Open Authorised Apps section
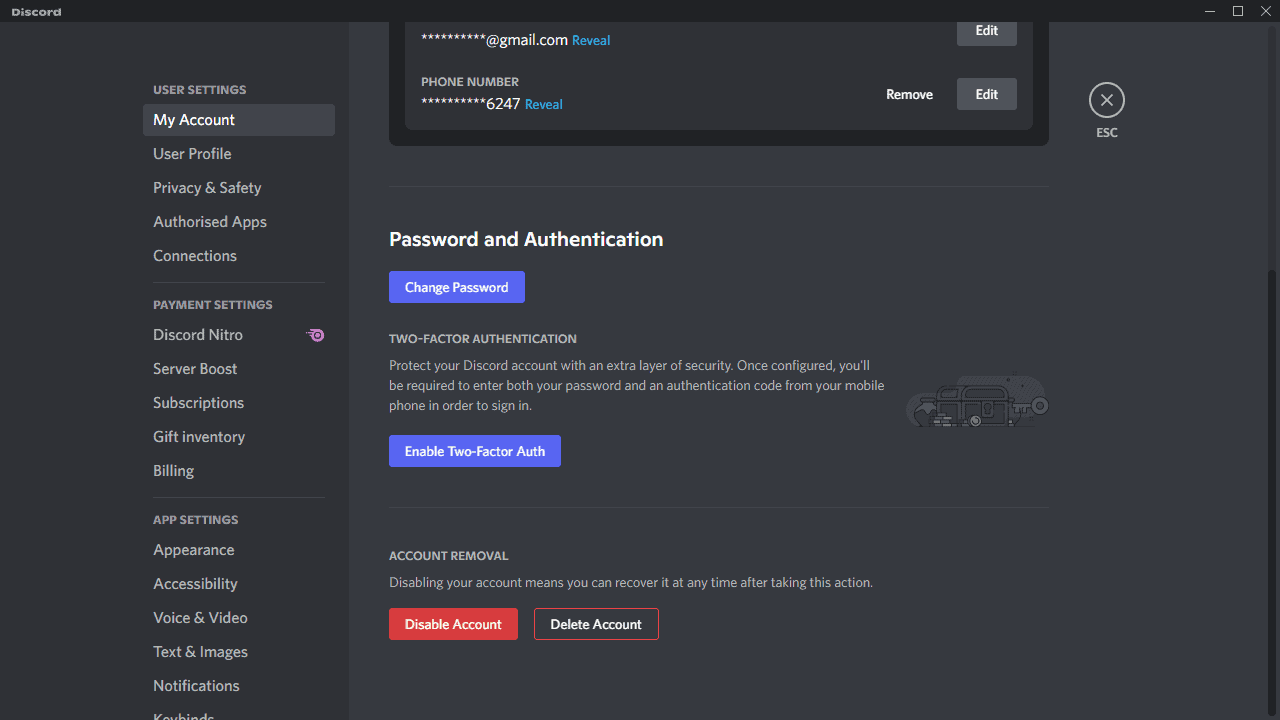This screenshot has width=1280, height=720. tap(238, 222)
